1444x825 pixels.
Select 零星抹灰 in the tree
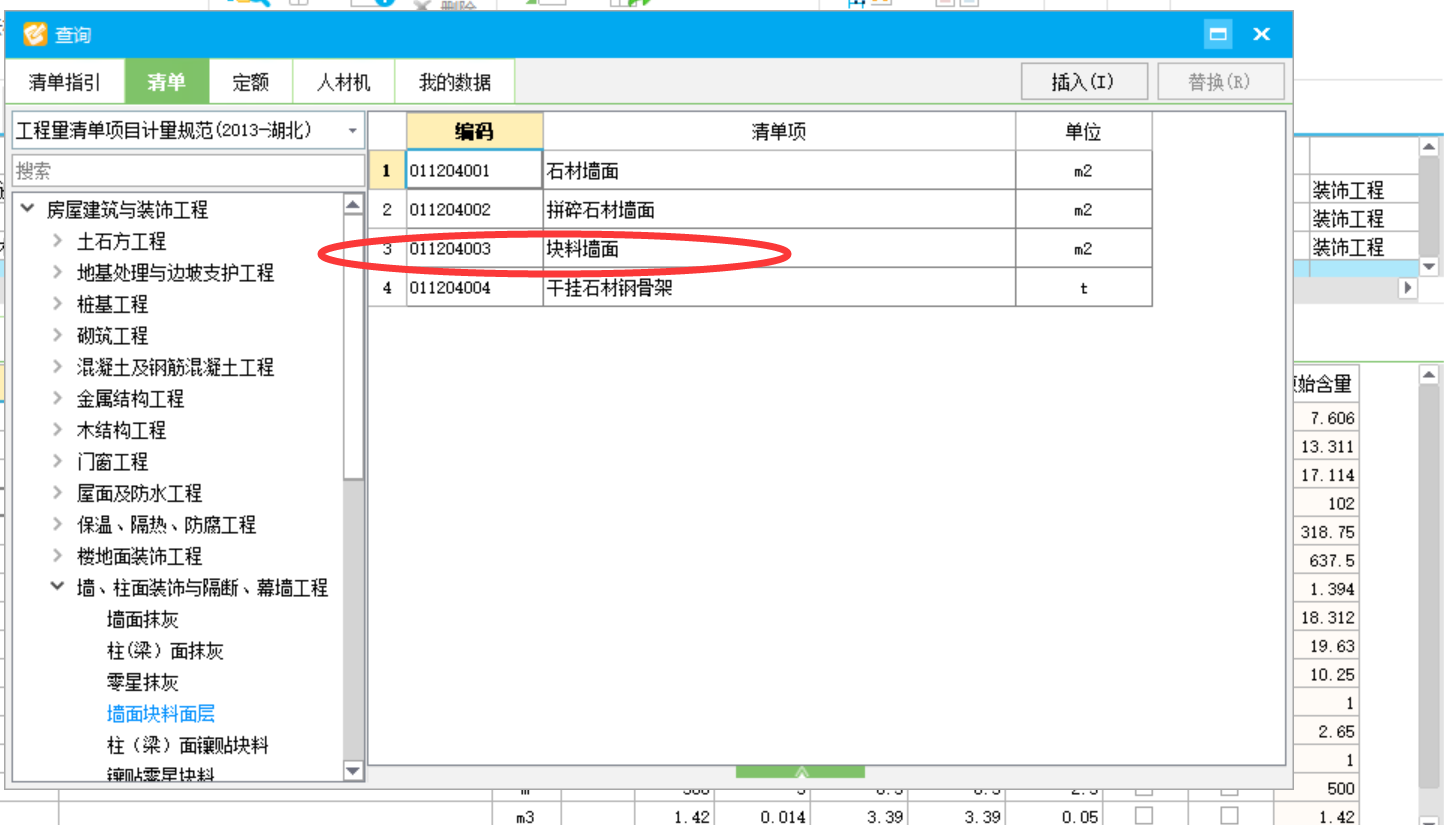tap(143, 683)
